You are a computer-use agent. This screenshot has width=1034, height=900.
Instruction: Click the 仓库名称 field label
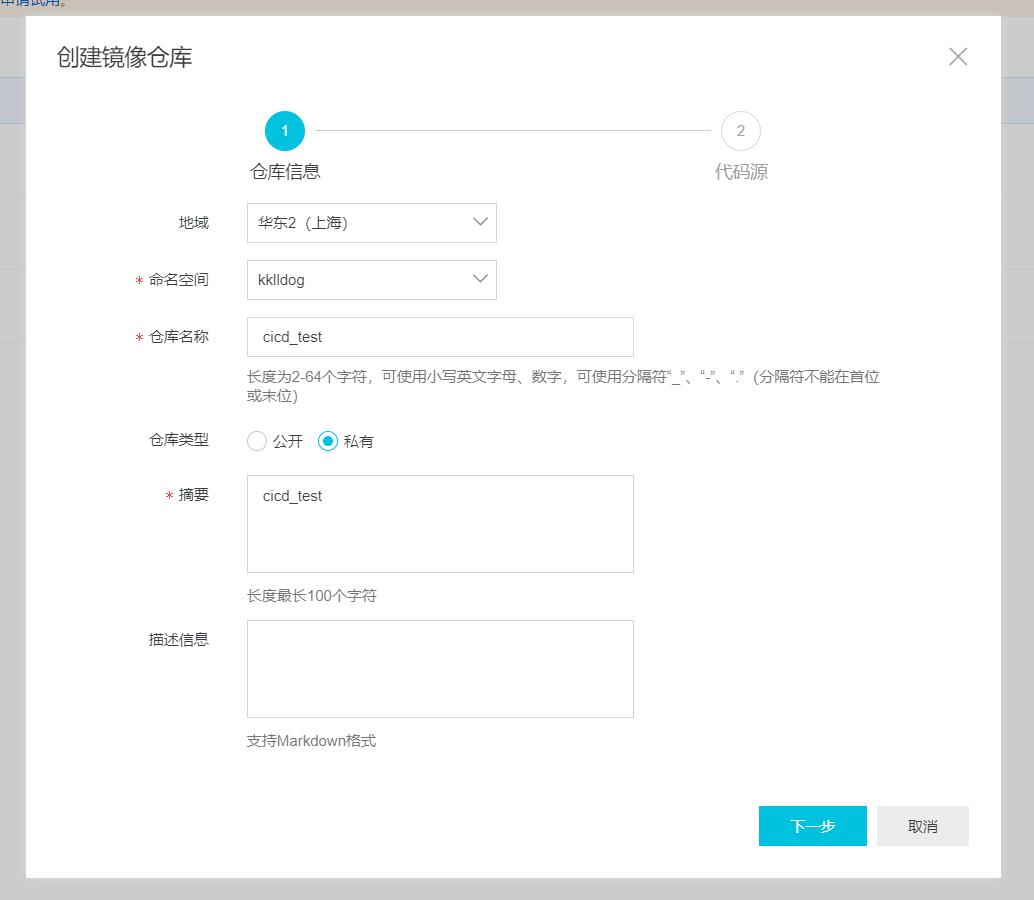click(x=179, y=337)
